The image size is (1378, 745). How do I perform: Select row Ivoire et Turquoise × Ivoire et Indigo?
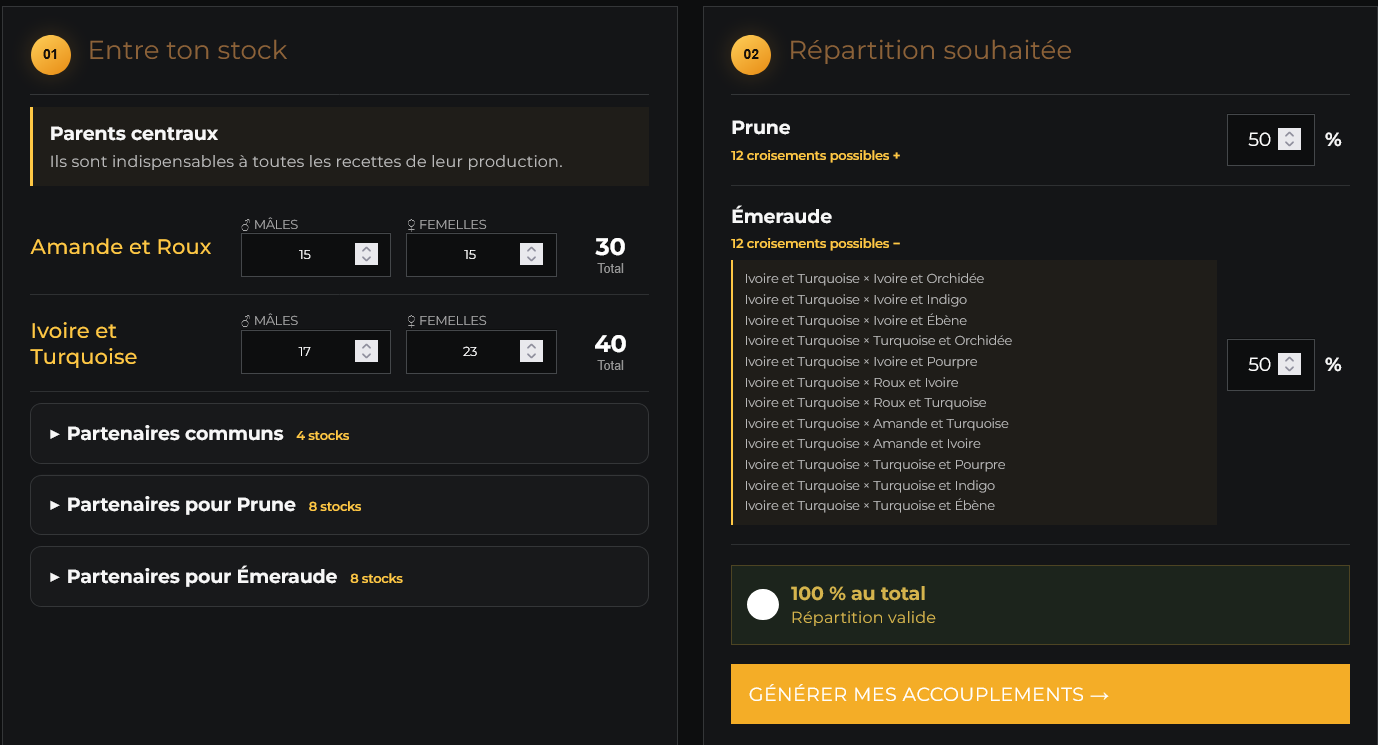tap(856, 300)
